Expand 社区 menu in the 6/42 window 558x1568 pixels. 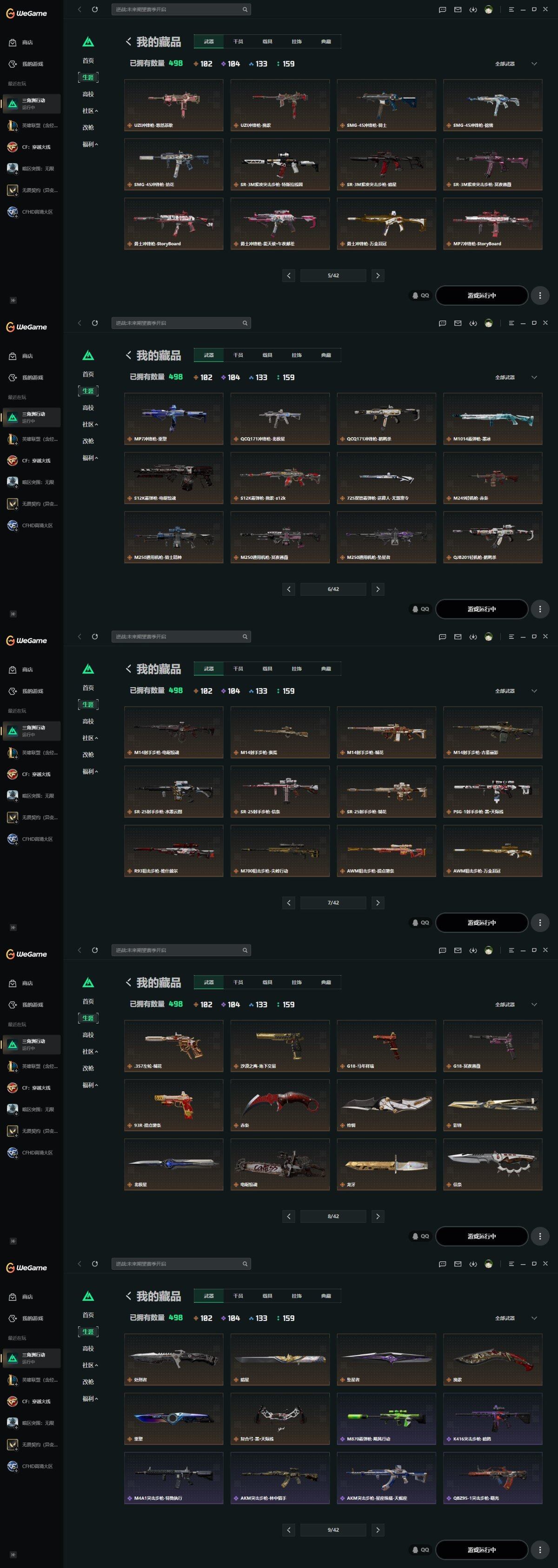[90, 424]
